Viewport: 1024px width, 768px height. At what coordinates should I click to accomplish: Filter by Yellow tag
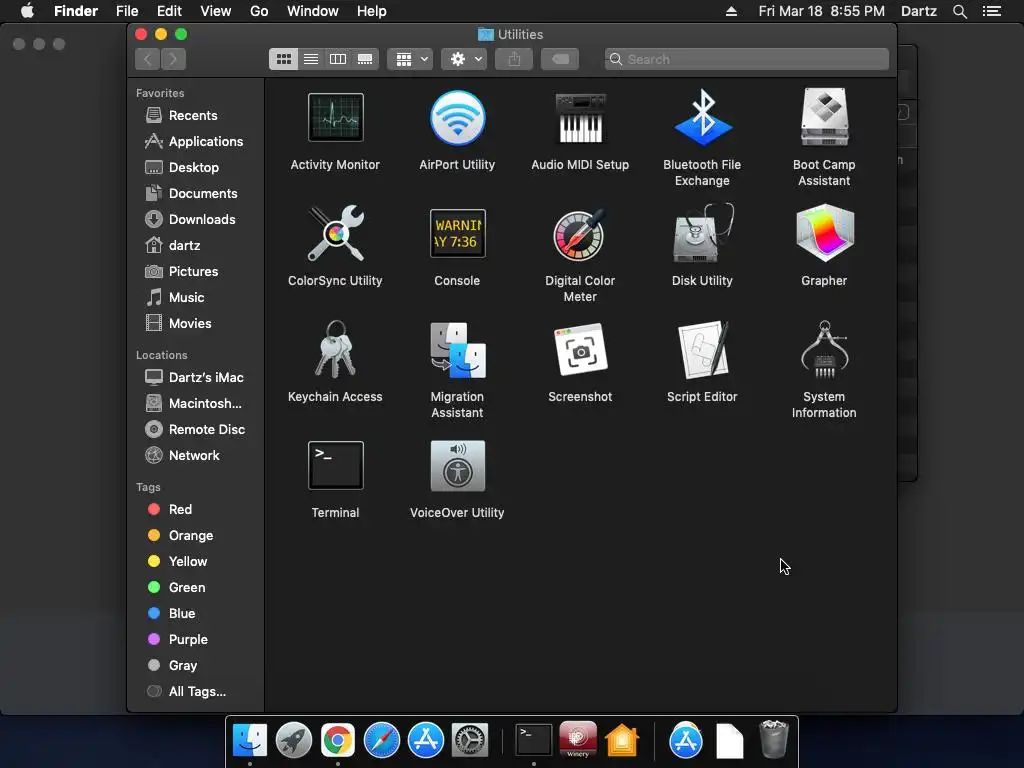tap(187, 562)
